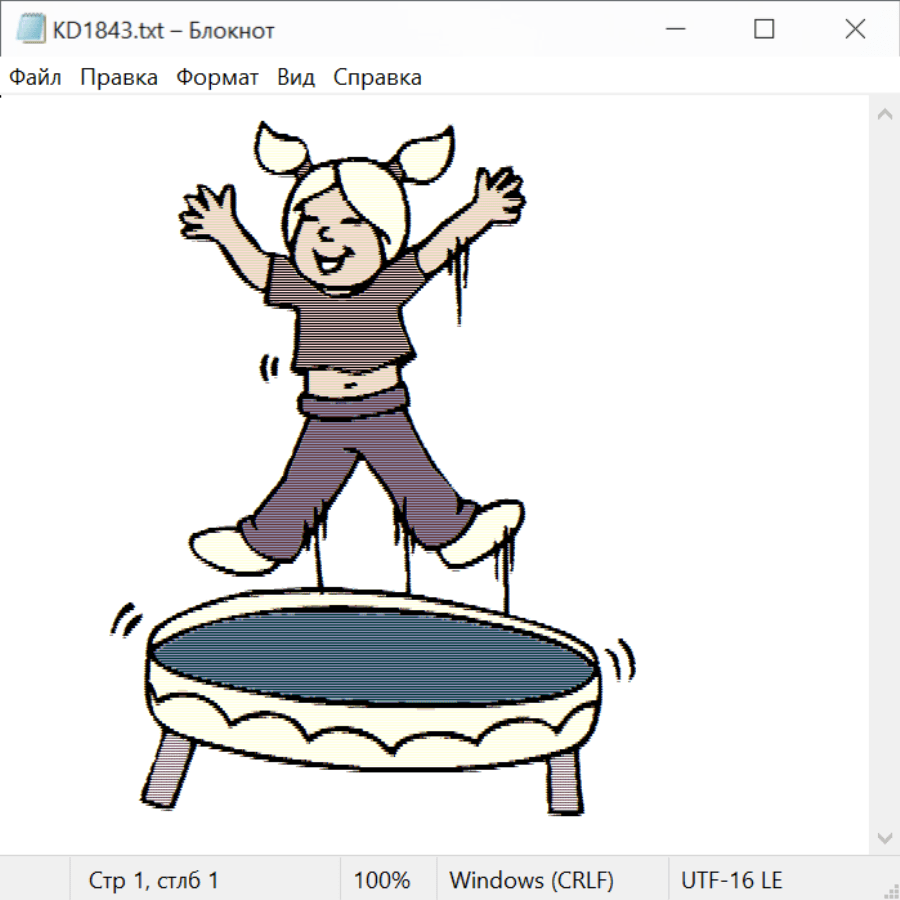Minimize the Блокнот window
The width and height of the screenshot is (900, 900).
click(x=673, y=30)
